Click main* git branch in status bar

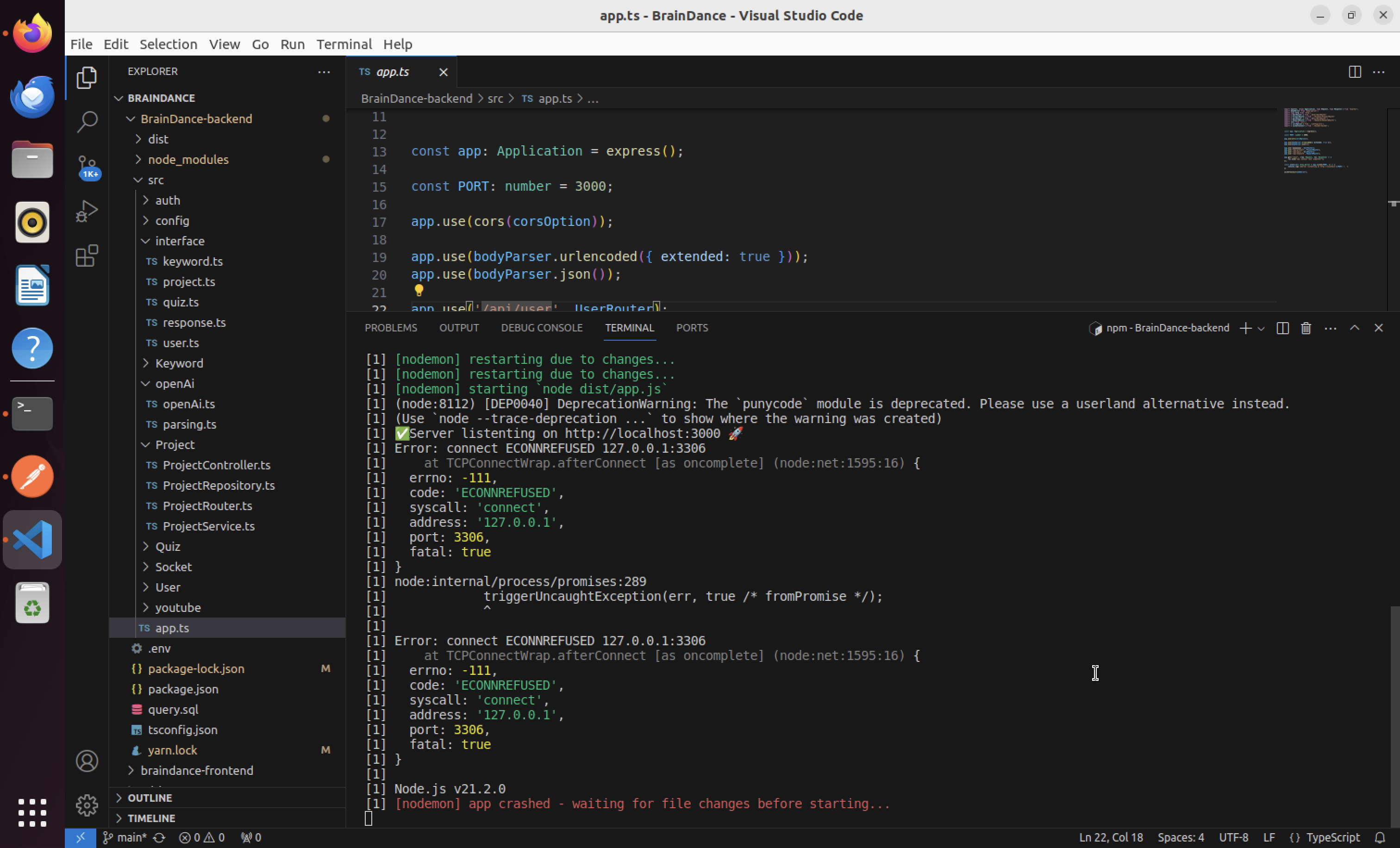[125, 837]
